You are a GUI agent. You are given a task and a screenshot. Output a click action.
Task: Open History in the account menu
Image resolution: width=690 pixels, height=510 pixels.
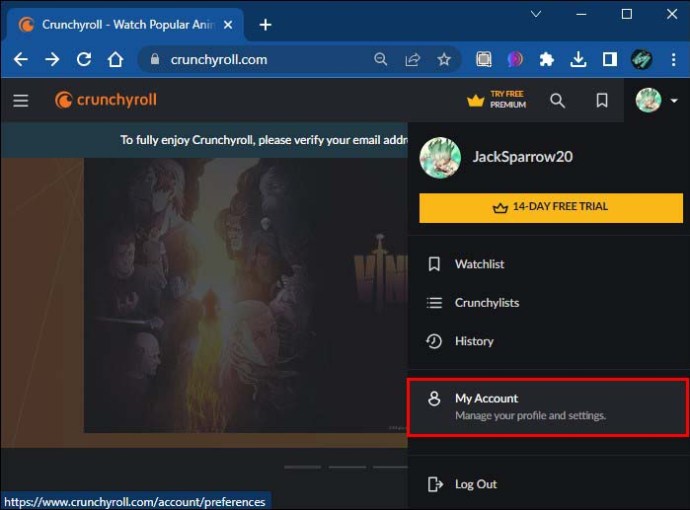click(474, 341)
